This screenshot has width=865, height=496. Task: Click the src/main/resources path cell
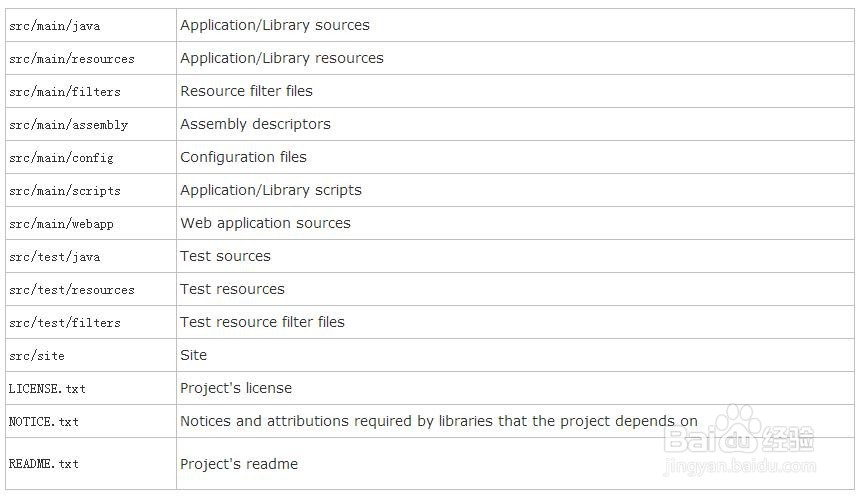tap(71, 59)
